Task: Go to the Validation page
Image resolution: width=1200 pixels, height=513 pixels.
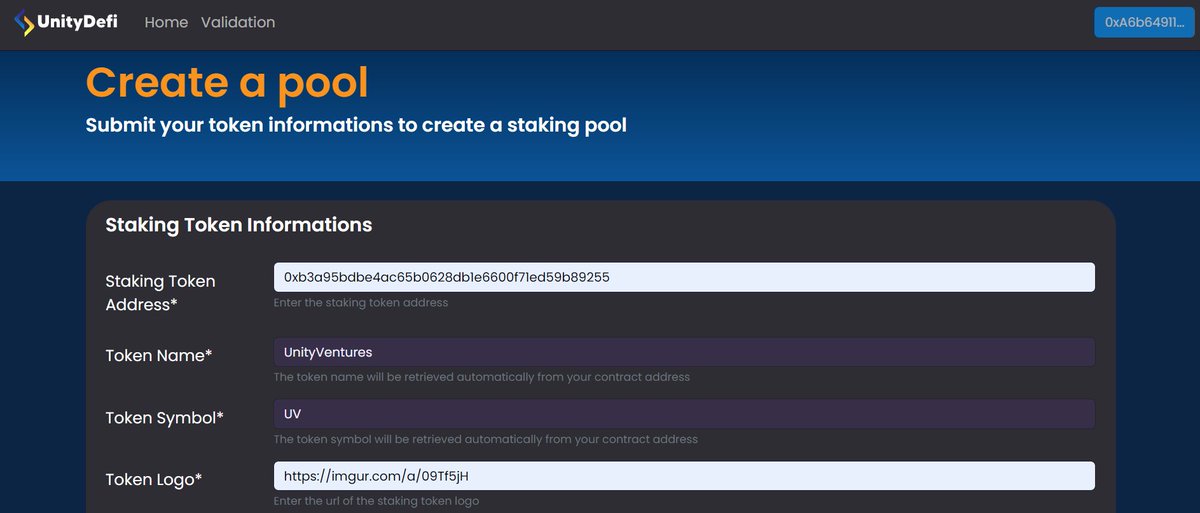Action: pos(238,22)
